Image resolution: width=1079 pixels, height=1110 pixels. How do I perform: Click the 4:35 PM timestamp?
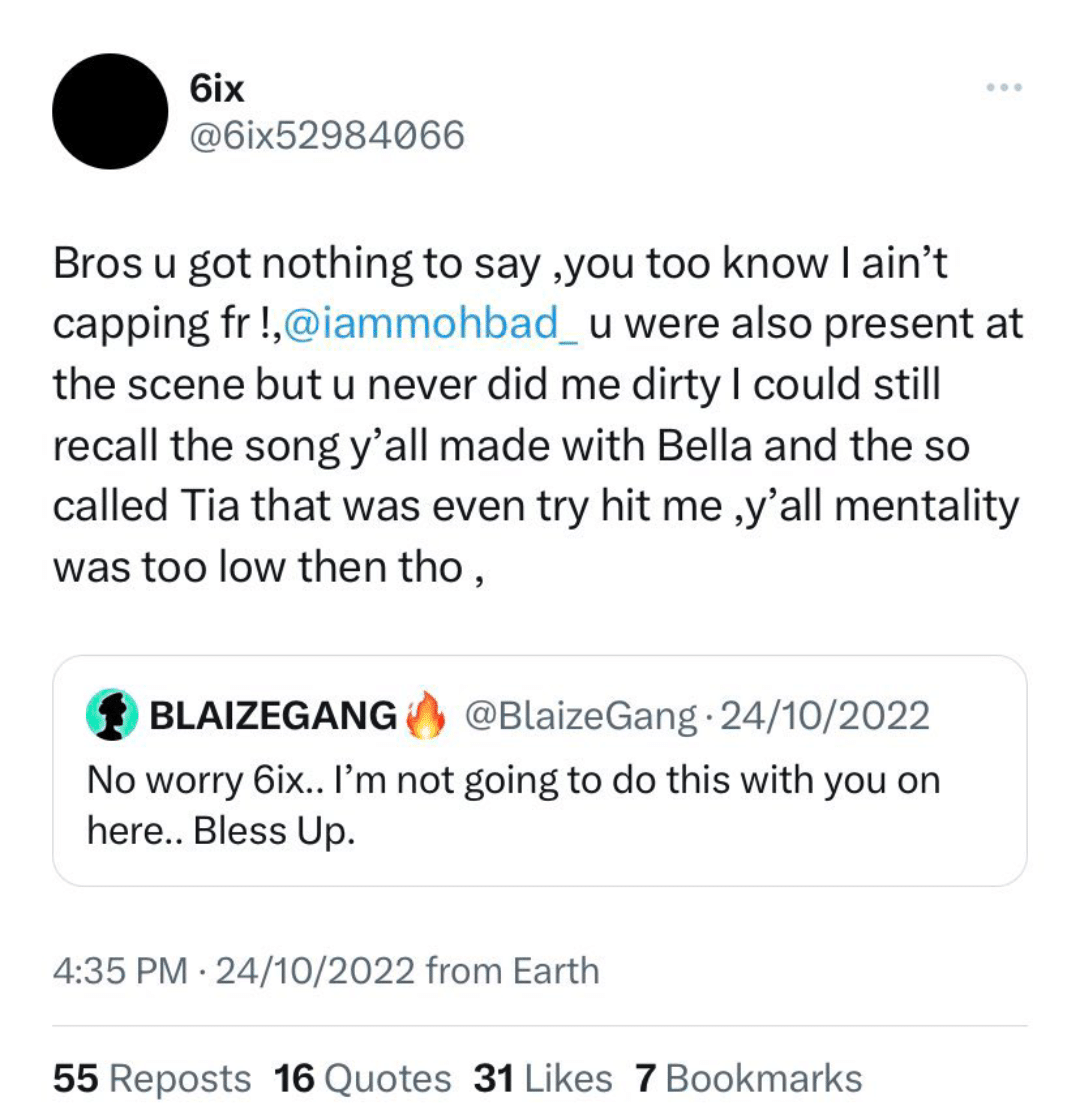pyautogui.click(x=119, y=971)
